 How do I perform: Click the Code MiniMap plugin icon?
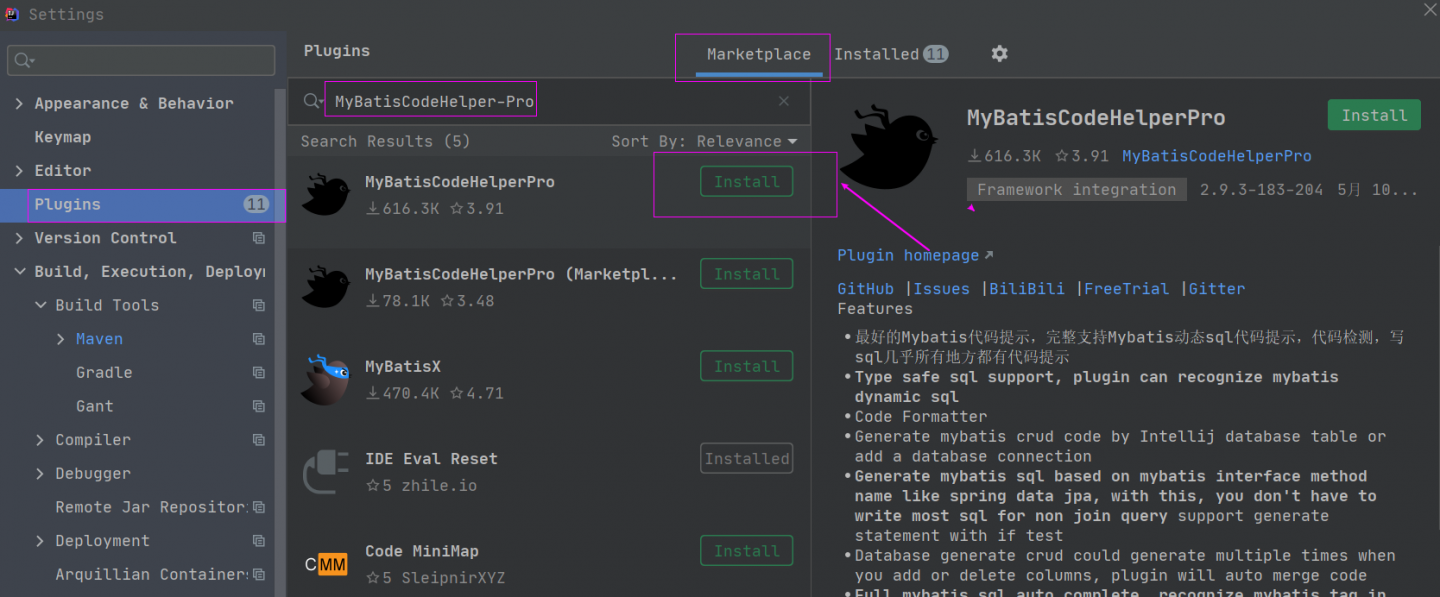click(326, 564)
